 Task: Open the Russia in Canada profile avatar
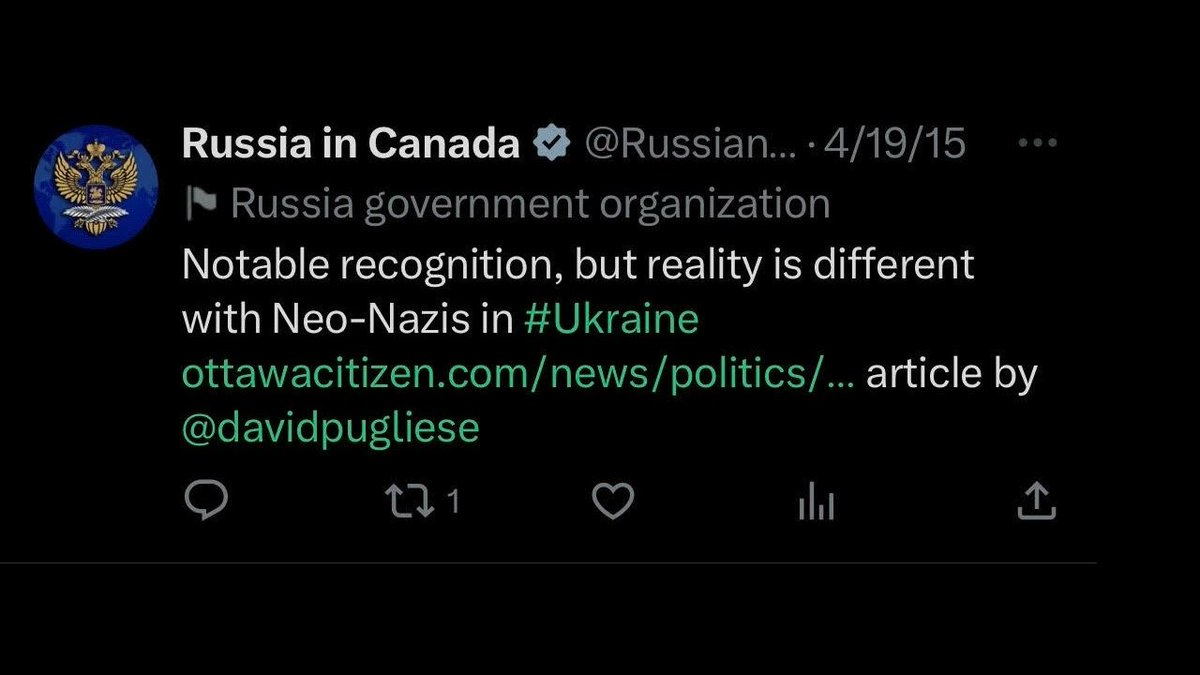coord(96,187)
